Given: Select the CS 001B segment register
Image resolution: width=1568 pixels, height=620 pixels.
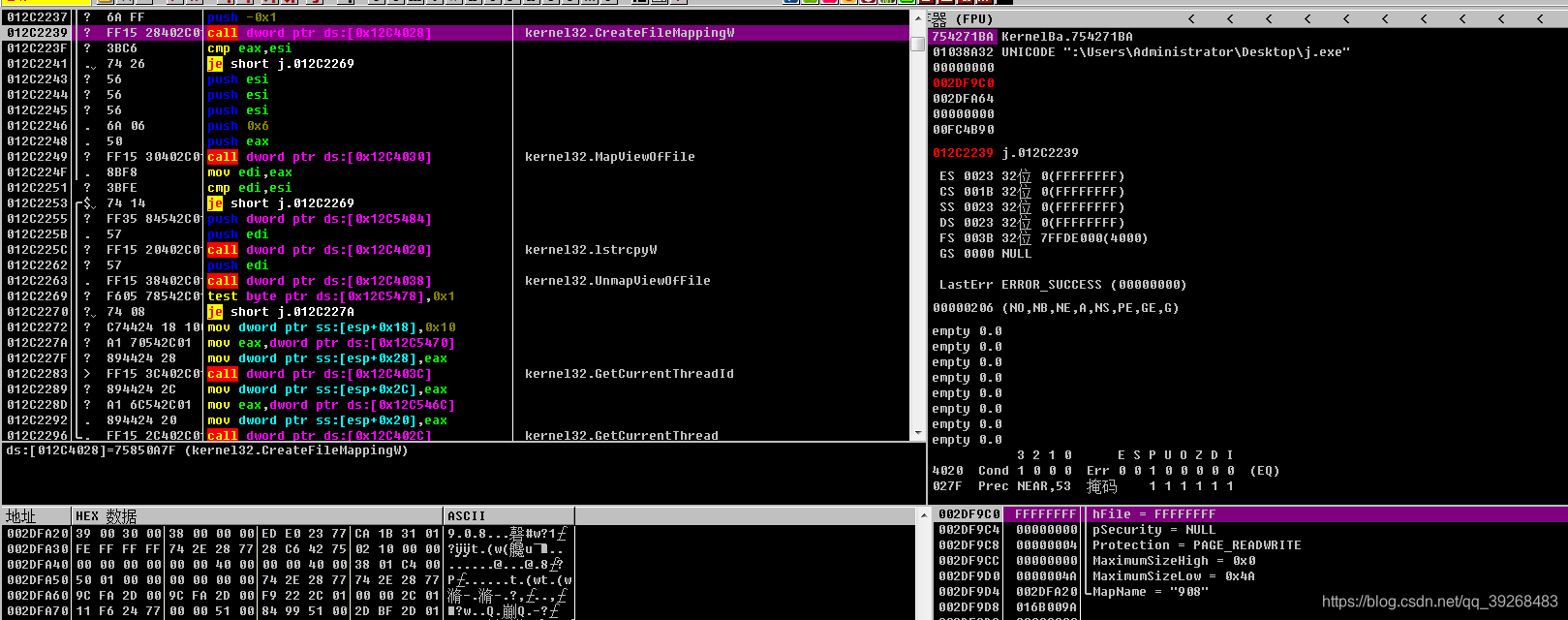Looking at the screenshot, I should coord(1032,192).
